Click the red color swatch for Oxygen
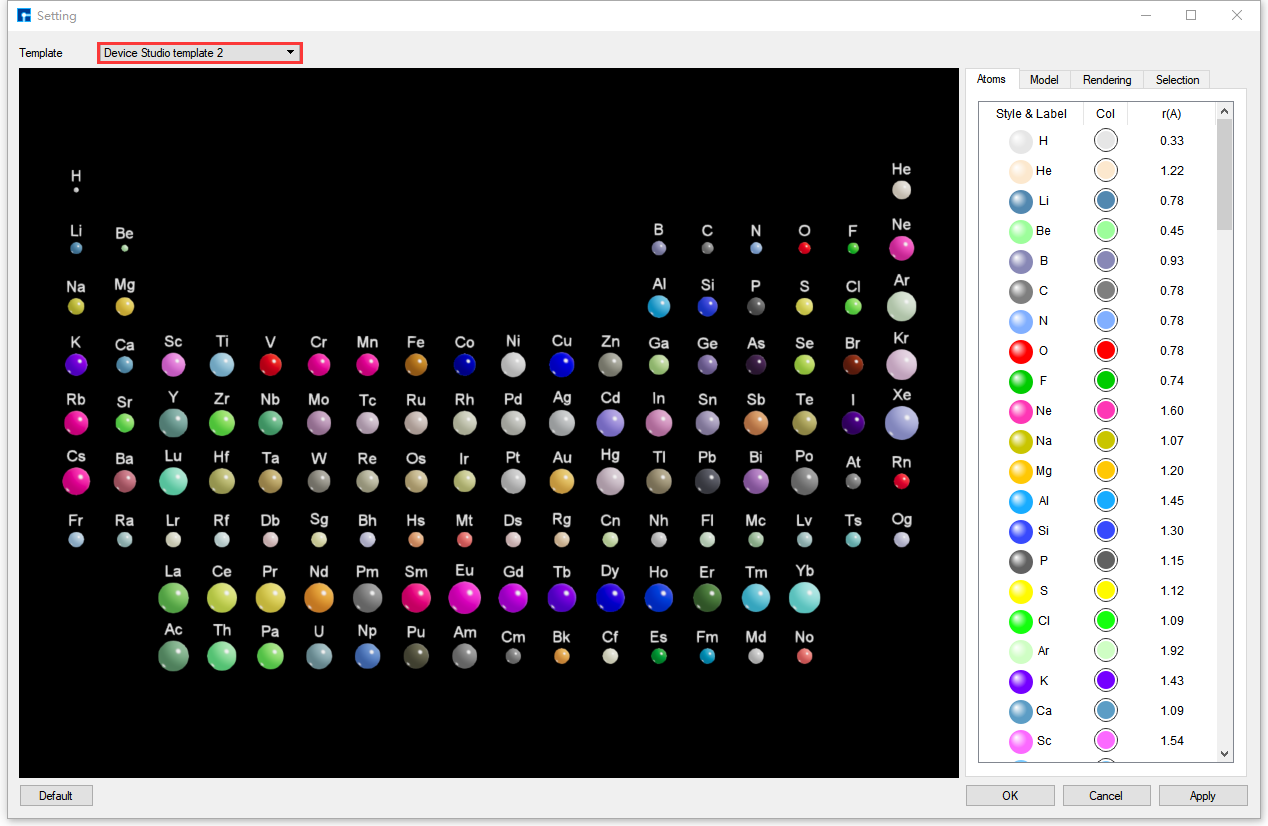The width and height of the screenshot is (1268, 826). click(x=1105, y=350)
